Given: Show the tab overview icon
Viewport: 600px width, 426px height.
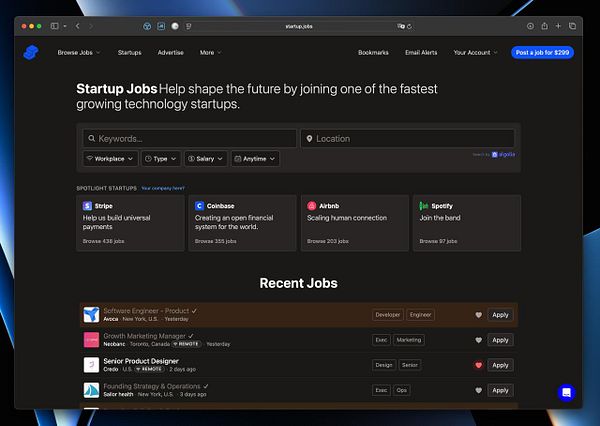Looking at the screenshot, I should [572, 26].
